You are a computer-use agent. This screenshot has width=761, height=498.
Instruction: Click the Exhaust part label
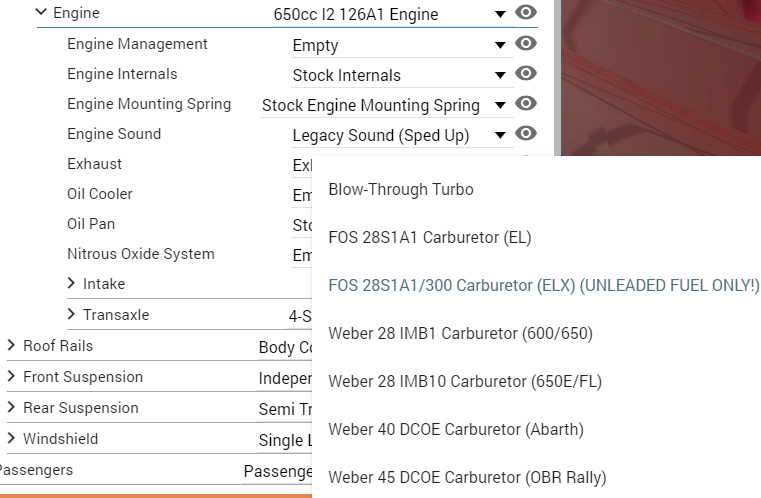coord(95,164)
